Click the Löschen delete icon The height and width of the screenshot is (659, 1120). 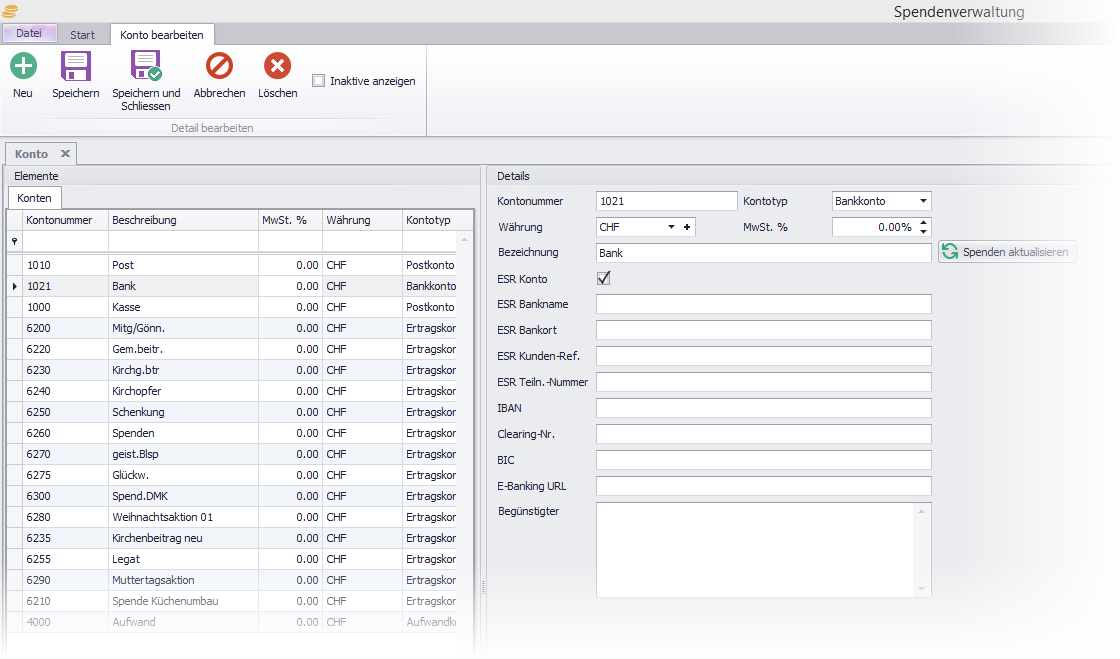click(277, 67)
